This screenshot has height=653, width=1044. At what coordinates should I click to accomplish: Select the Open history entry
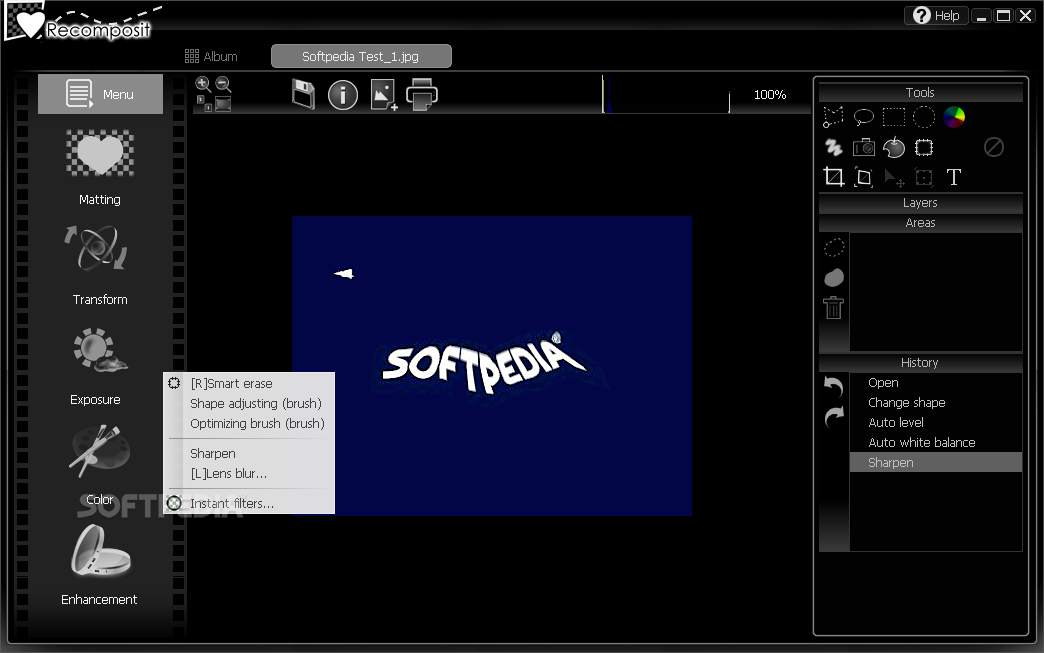coord(935,383)
